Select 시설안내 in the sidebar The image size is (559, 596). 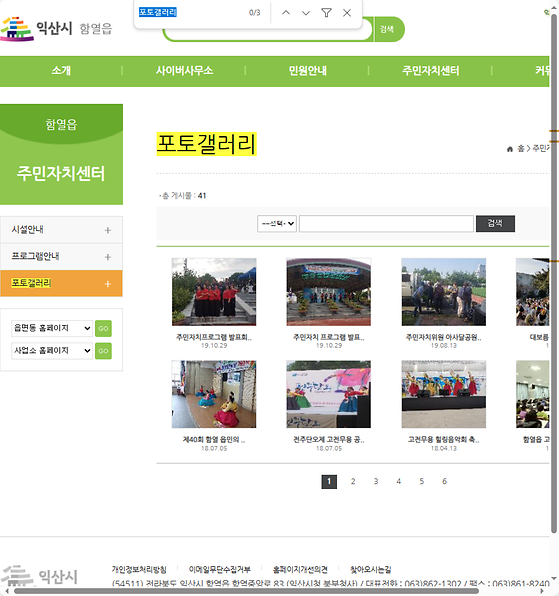(27, 229)
